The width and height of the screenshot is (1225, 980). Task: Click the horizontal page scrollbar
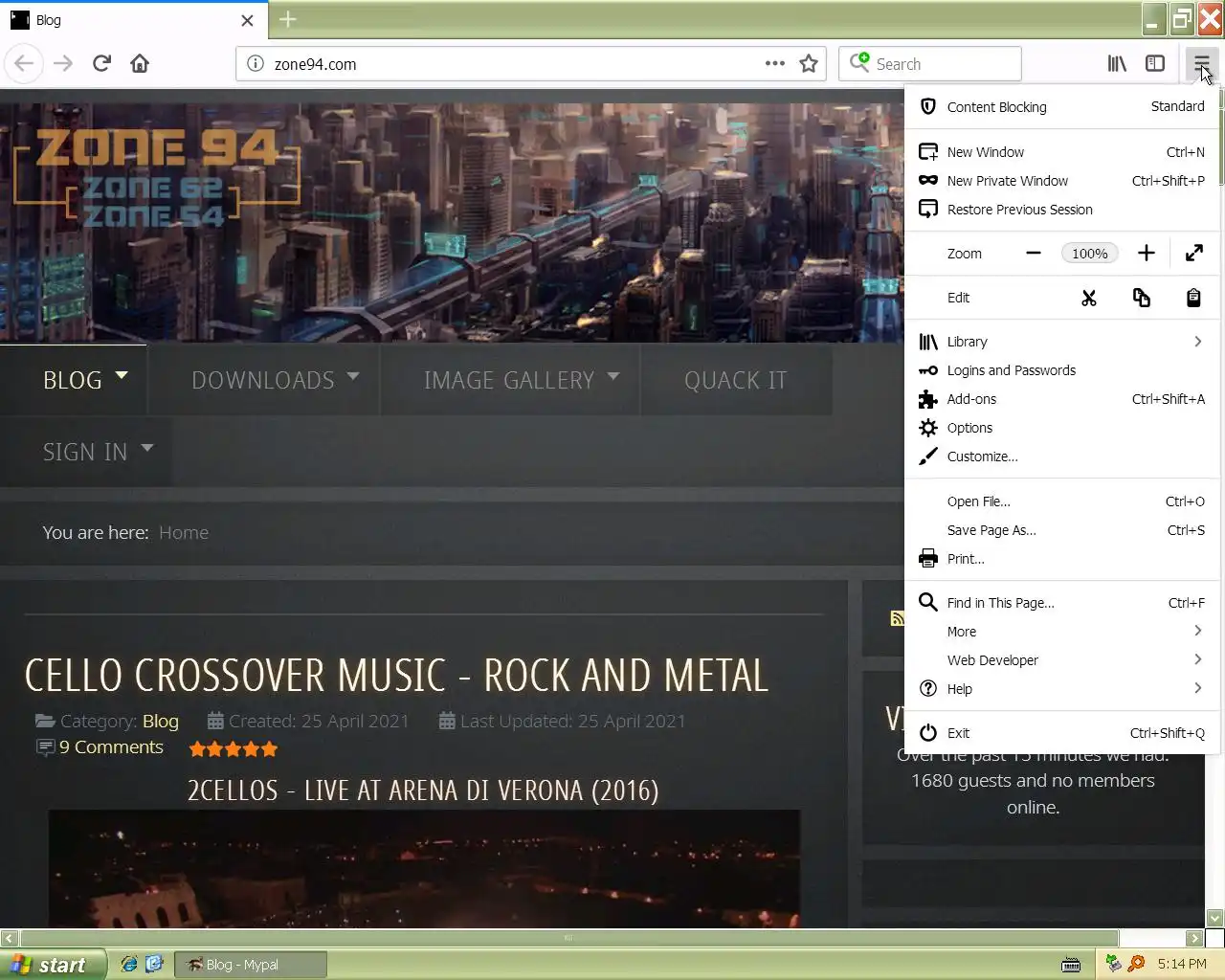pos(568,938)
